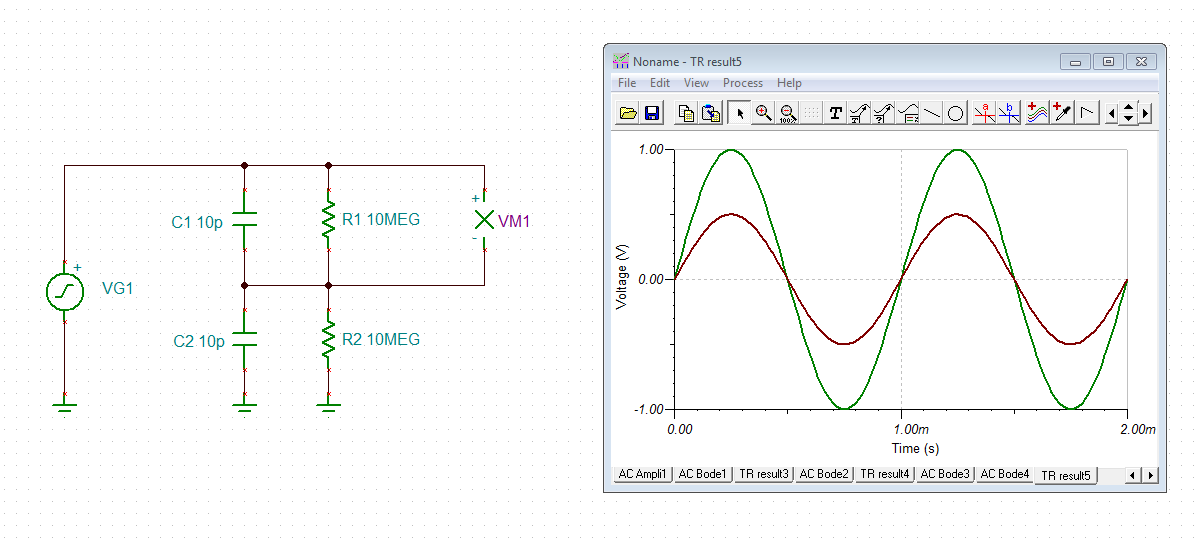This screenshot has height=541, width=1204.
Task: Click the Paste toolbar icon
Action: pos(710,113)
